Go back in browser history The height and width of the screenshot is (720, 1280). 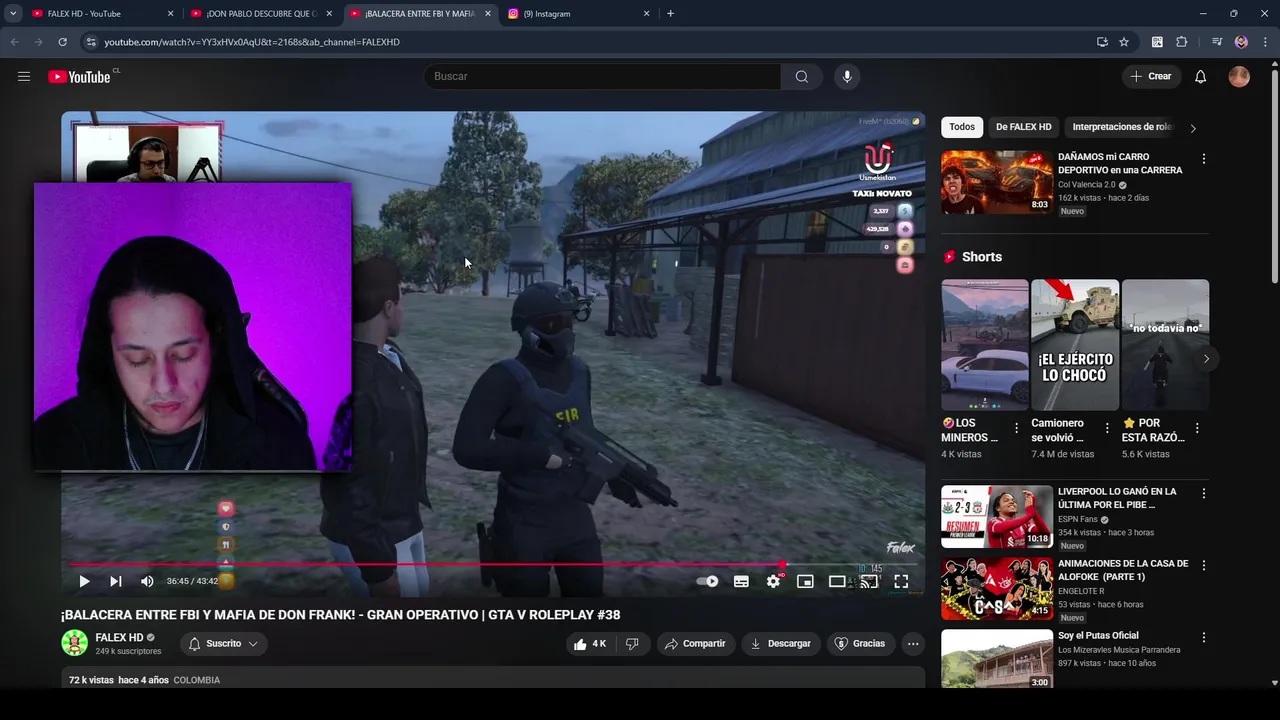14,42
